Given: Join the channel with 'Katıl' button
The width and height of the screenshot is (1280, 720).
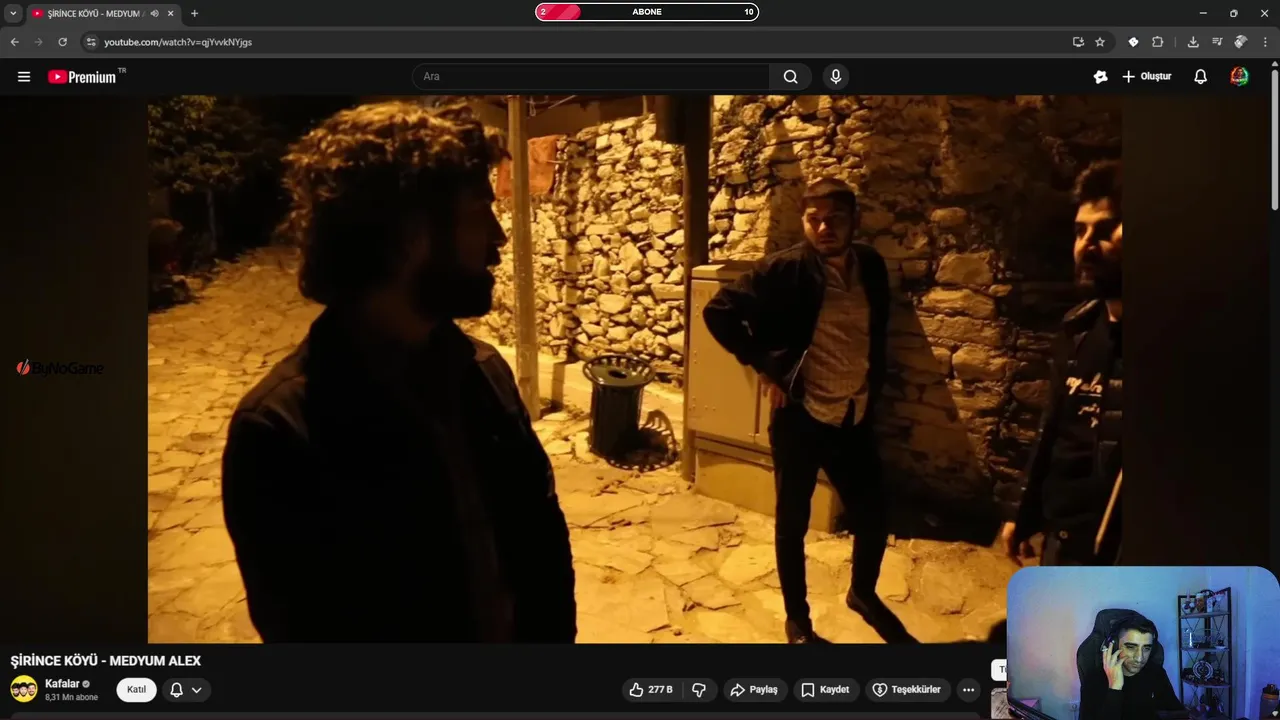Looking at the screenshot, I should tap(136, 690).
